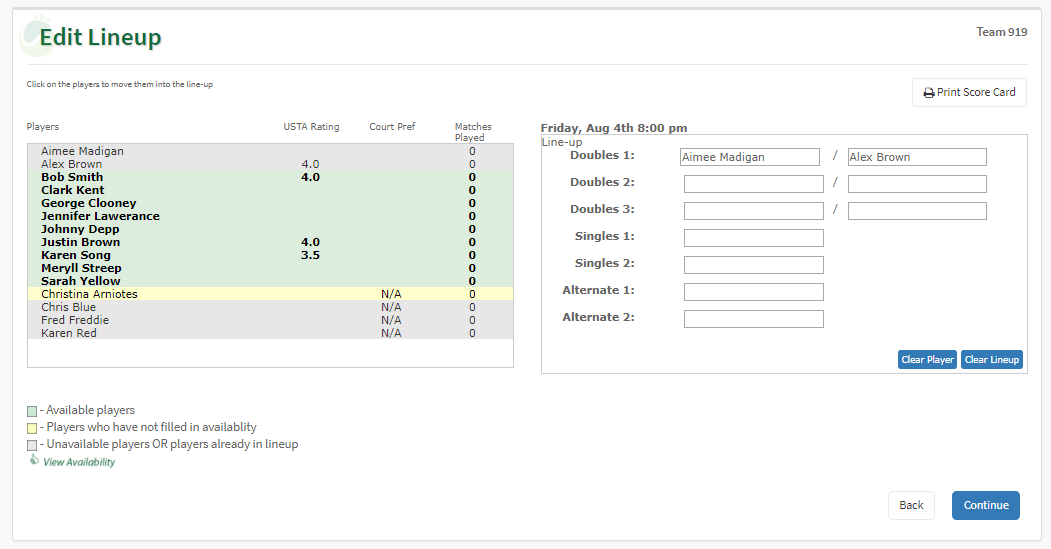The height and width of the screenshot is (549, 1051).
Task: Click the Clear Player button
Action: coord(927,360)
